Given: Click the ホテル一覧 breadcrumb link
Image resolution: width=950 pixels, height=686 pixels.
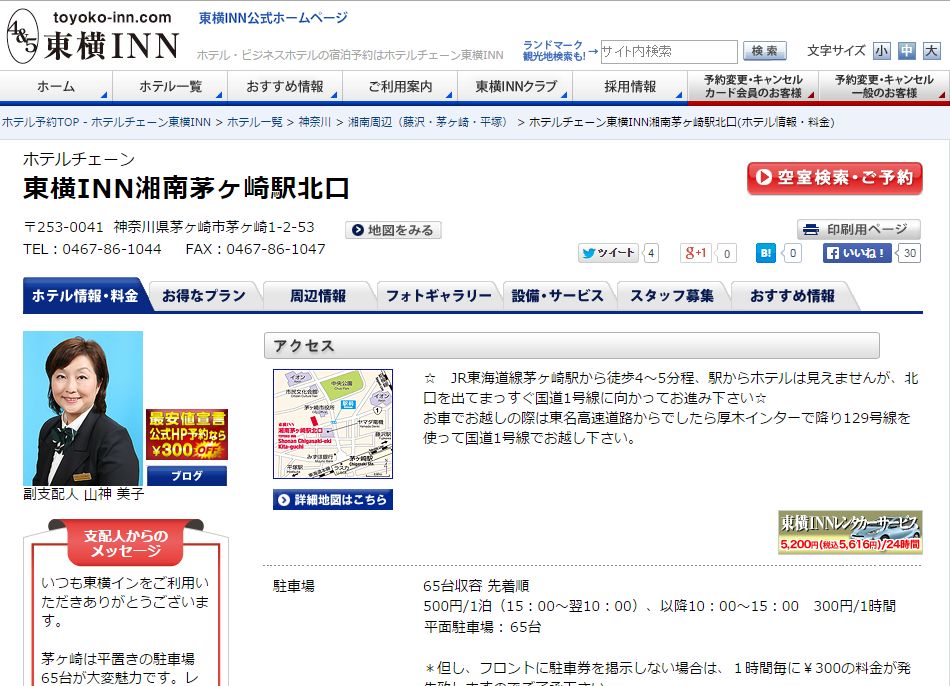Looking at the screenshot, I should 254,122.
